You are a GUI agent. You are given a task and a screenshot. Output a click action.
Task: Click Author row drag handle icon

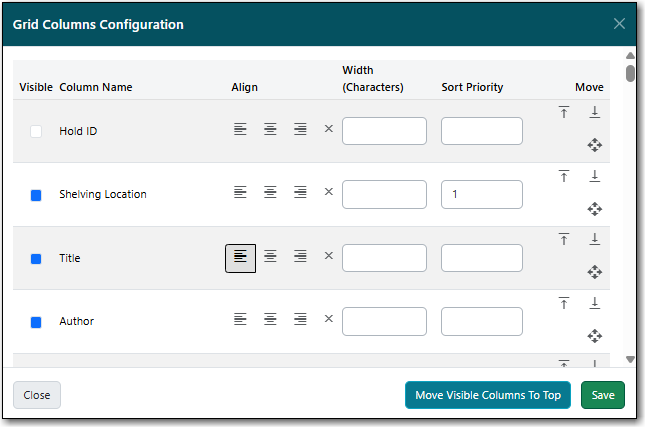594,336
